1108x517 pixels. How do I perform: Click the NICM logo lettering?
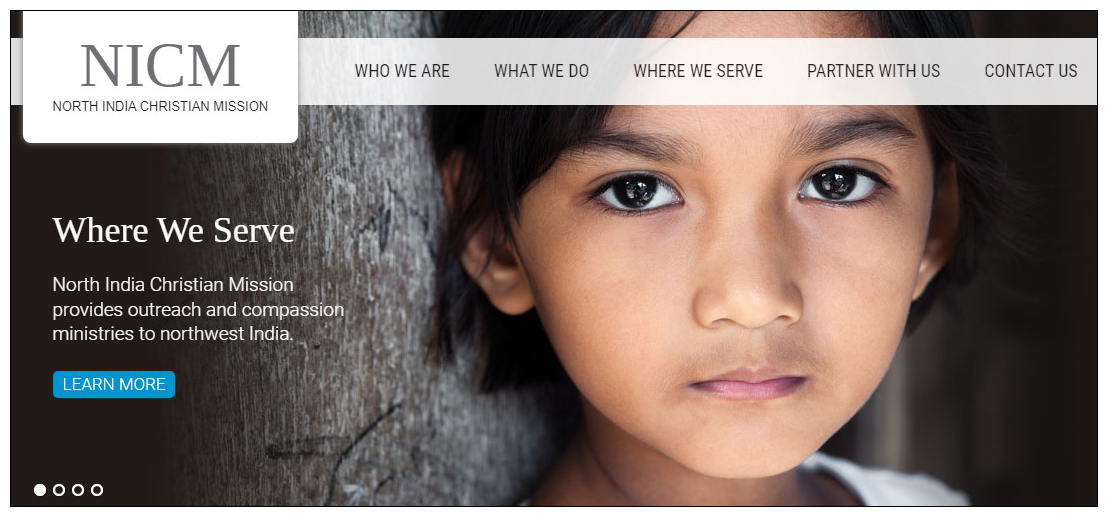pos(160,66)
